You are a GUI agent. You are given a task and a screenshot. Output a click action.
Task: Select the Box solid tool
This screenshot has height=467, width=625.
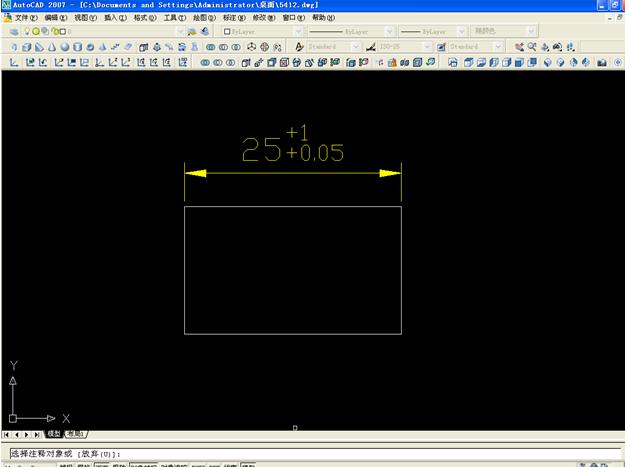tap(27, 47)
